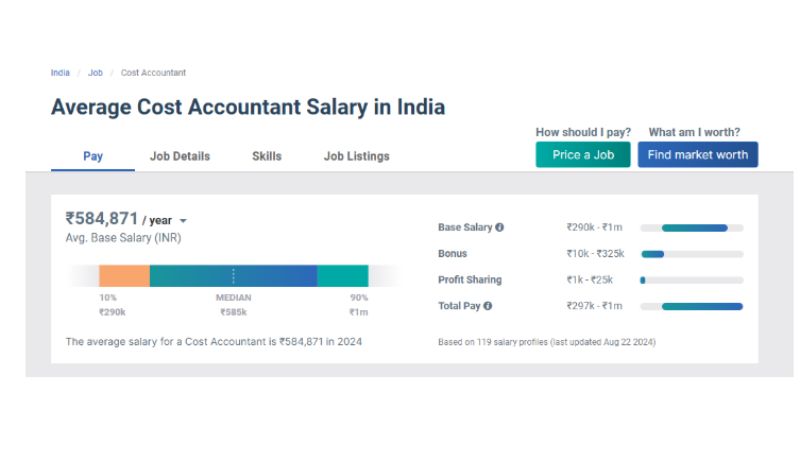
Task: Follow the India breadcrumb link
Action: pyautogui.click(x=60, y=73)
